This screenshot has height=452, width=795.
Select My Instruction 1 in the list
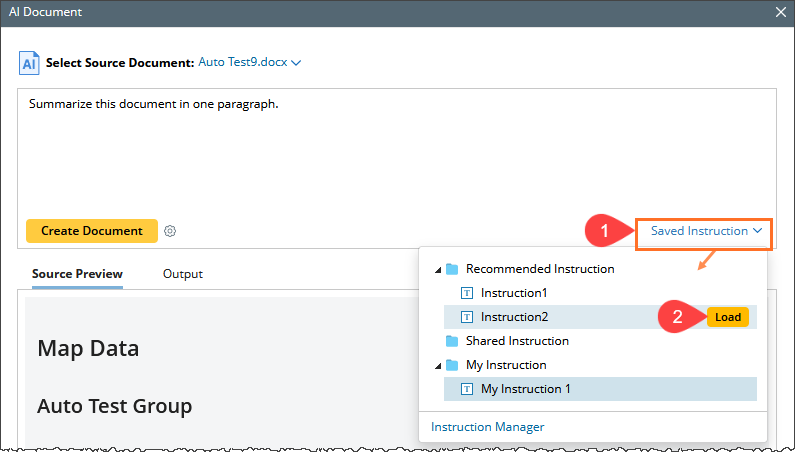point(526,389)
